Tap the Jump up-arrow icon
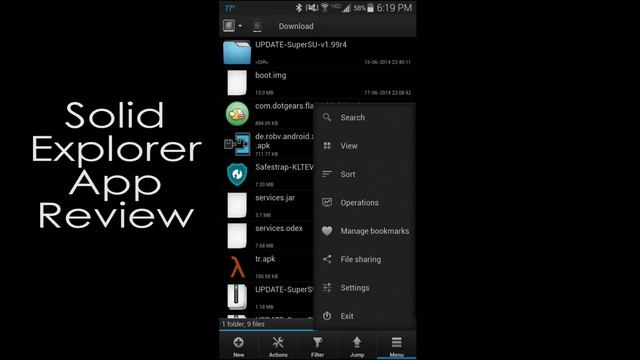This screenshot has width=640, height=360. pos(357,342)
